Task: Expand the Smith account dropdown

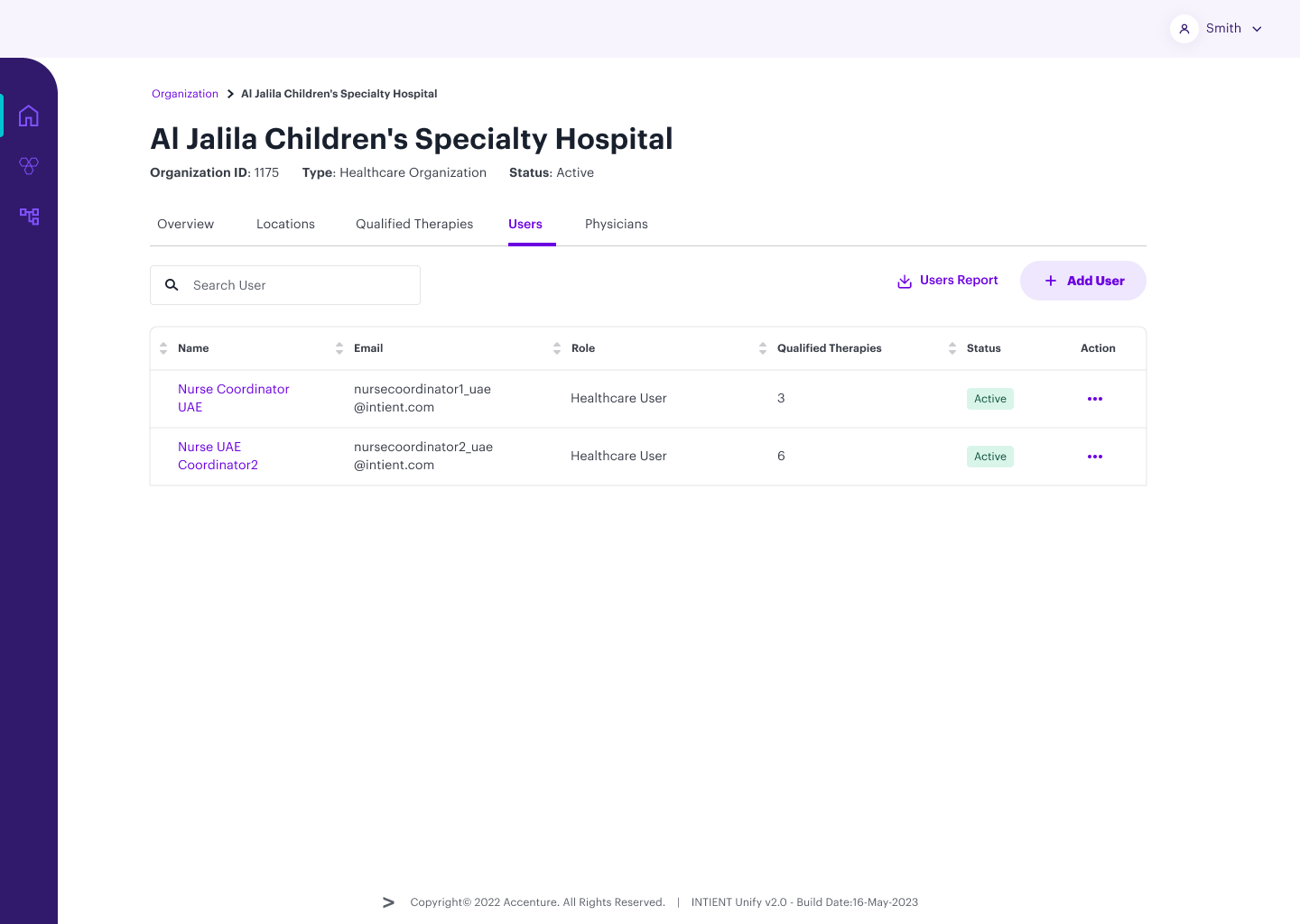Action: [1256, 29]
